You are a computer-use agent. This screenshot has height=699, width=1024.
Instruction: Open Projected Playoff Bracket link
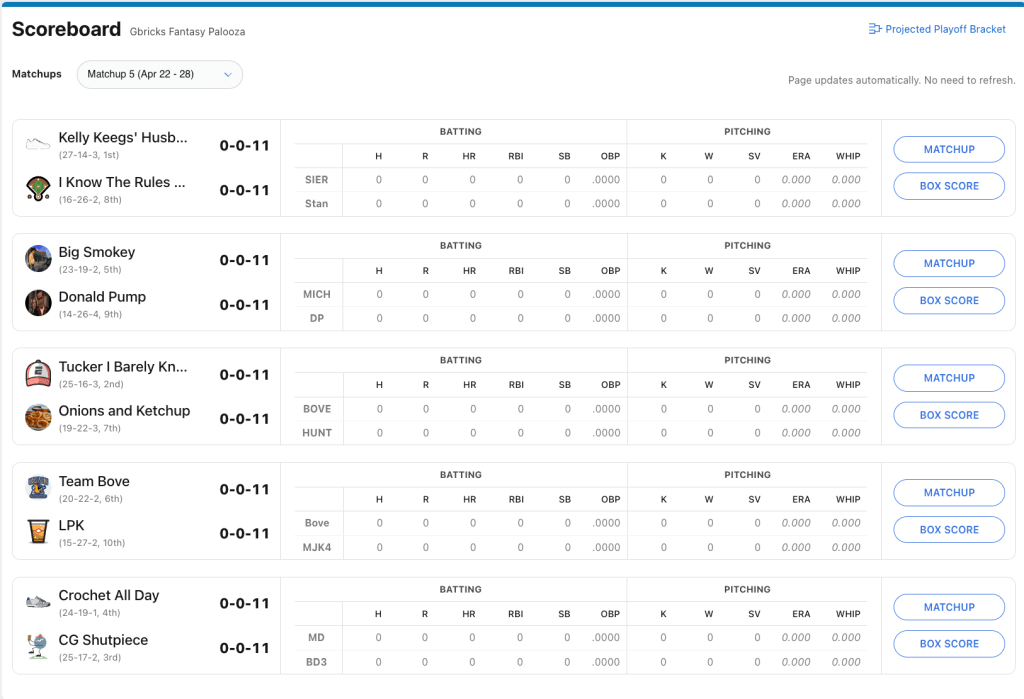point(945,30)
